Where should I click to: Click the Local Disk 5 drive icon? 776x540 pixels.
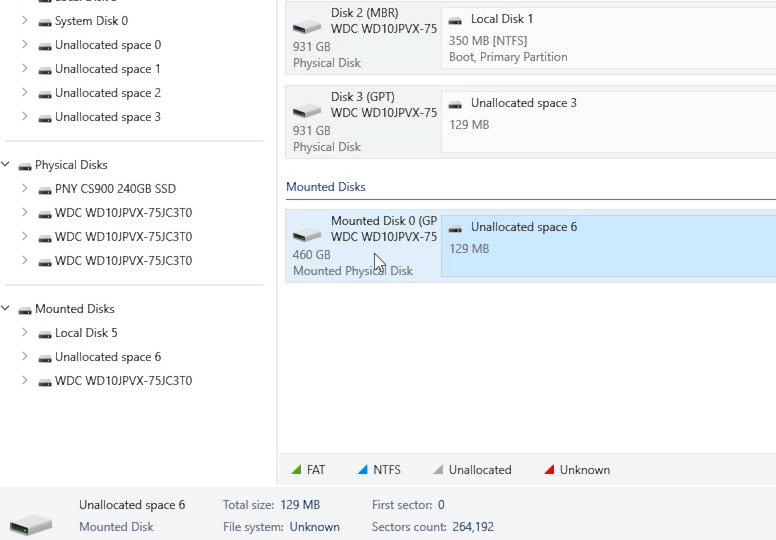[x=45, y=334]
